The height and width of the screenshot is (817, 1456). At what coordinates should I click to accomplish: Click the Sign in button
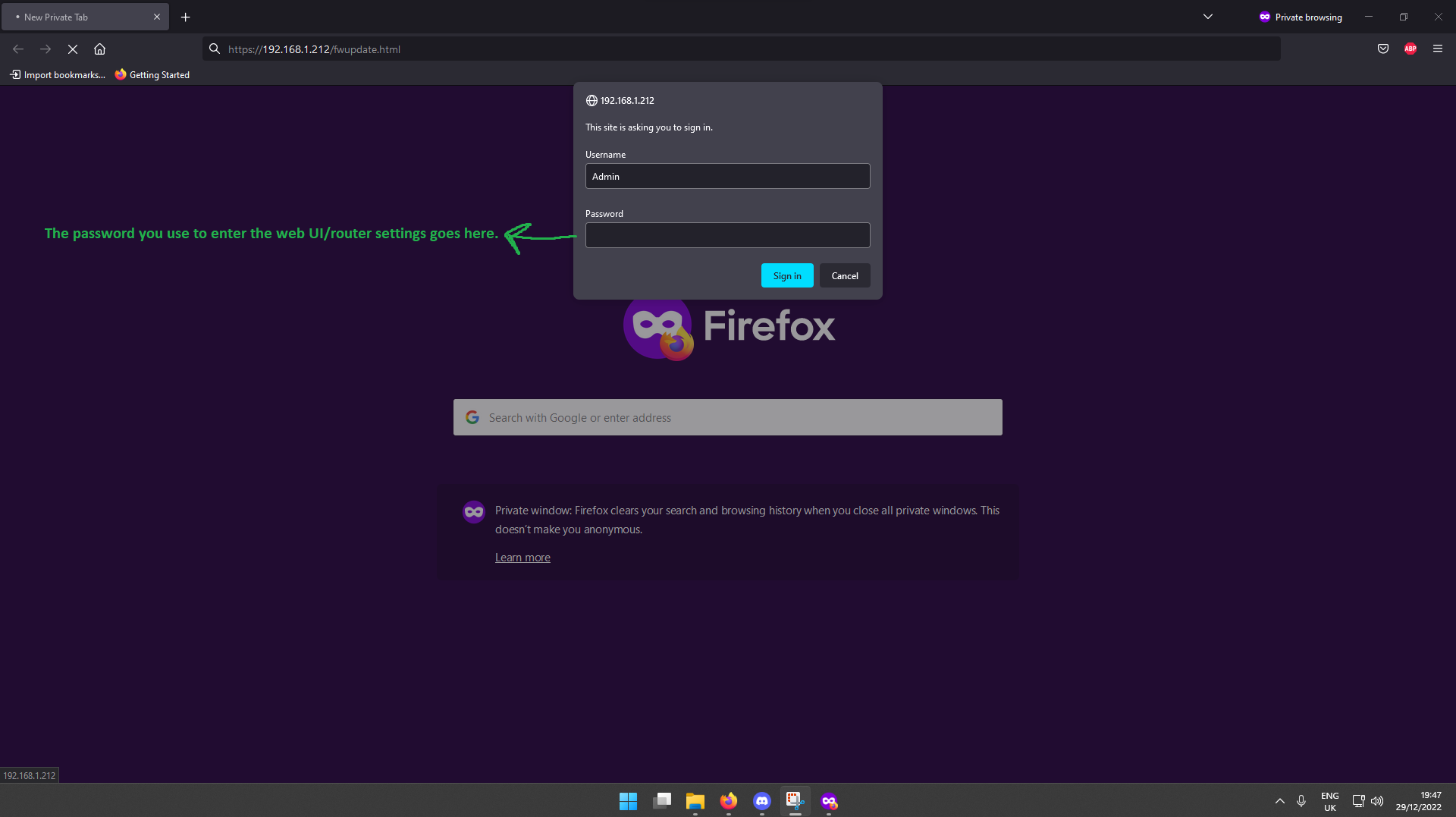[x=787, y=275]
